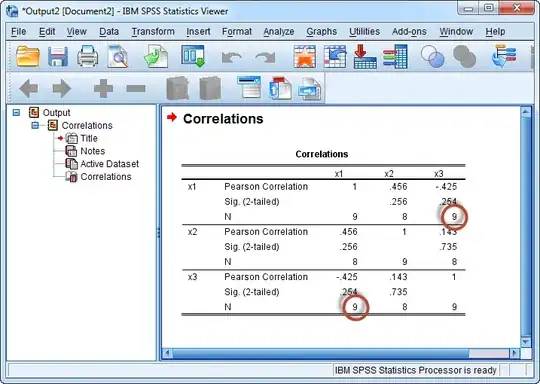Open Print Preview magnifier icon
This screenshot has height=384, width=540.
tap(118, 56)
